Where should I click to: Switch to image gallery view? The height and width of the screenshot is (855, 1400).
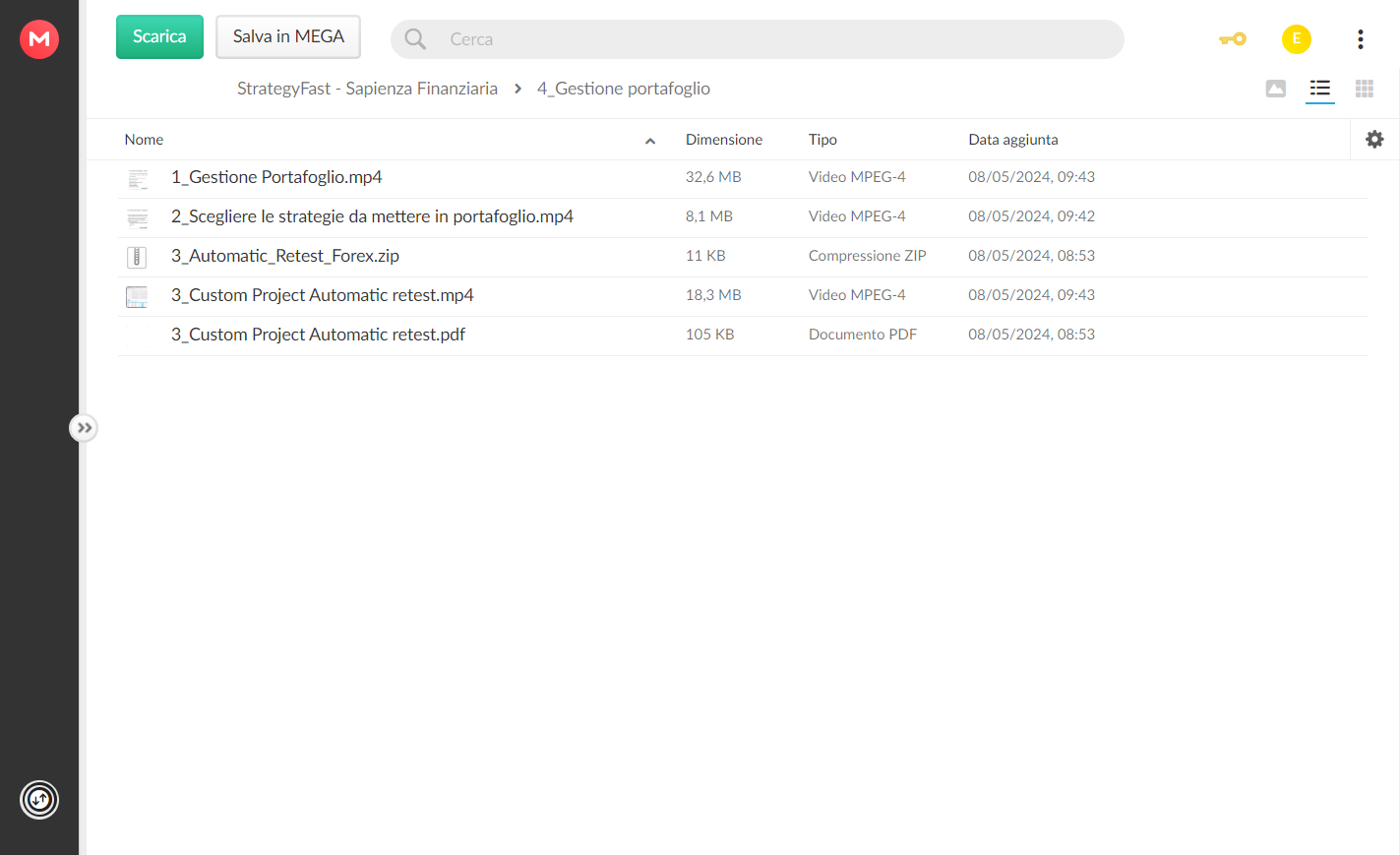click(x=1276, y=89)
